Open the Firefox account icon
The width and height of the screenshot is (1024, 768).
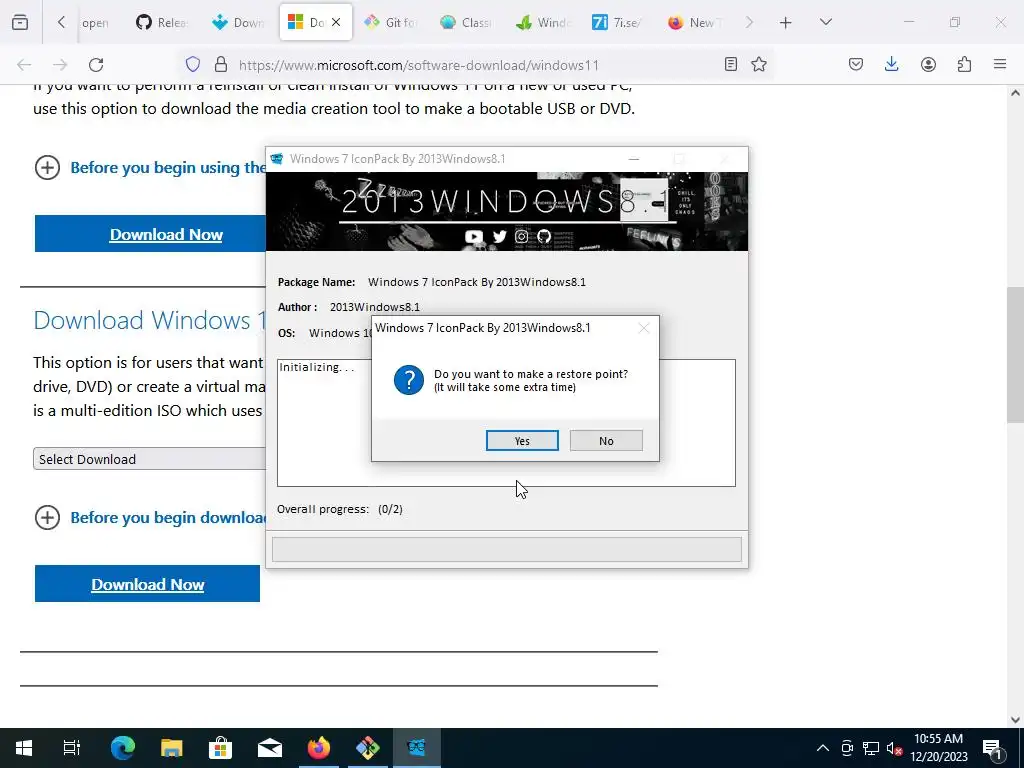tap(928, 65)
